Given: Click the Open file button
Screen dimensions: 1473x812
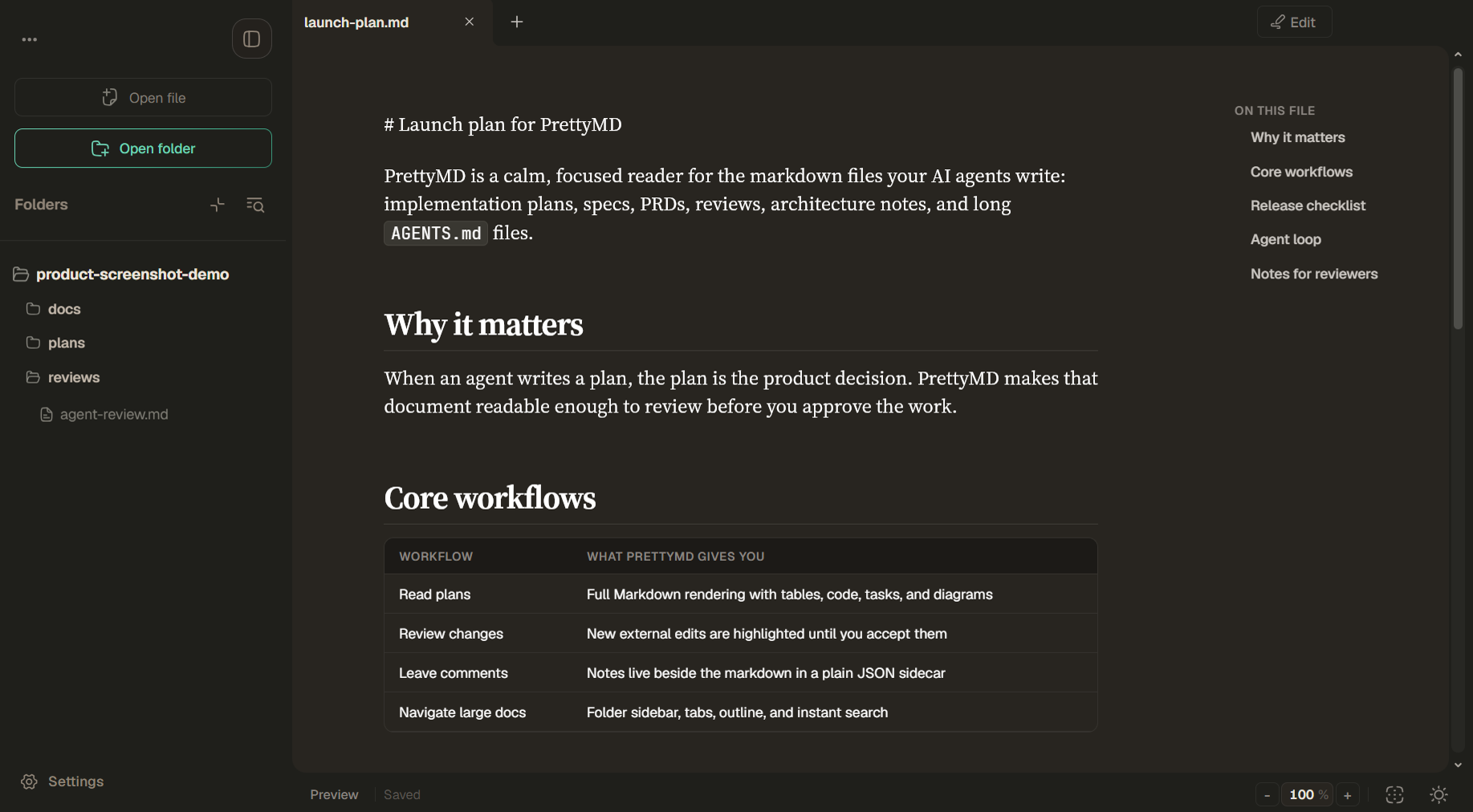Looking at the screenshot, I should (x=143, y=97).
